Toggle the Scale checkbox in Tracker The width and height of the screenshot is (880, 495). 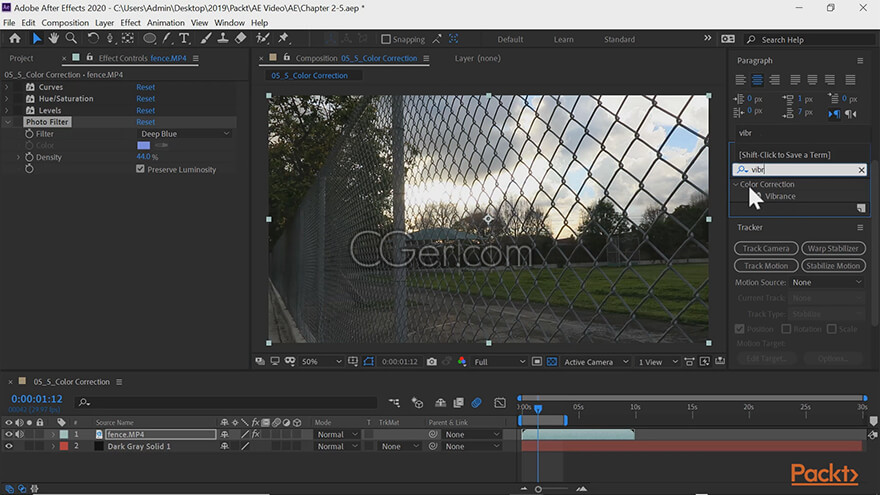832,329
